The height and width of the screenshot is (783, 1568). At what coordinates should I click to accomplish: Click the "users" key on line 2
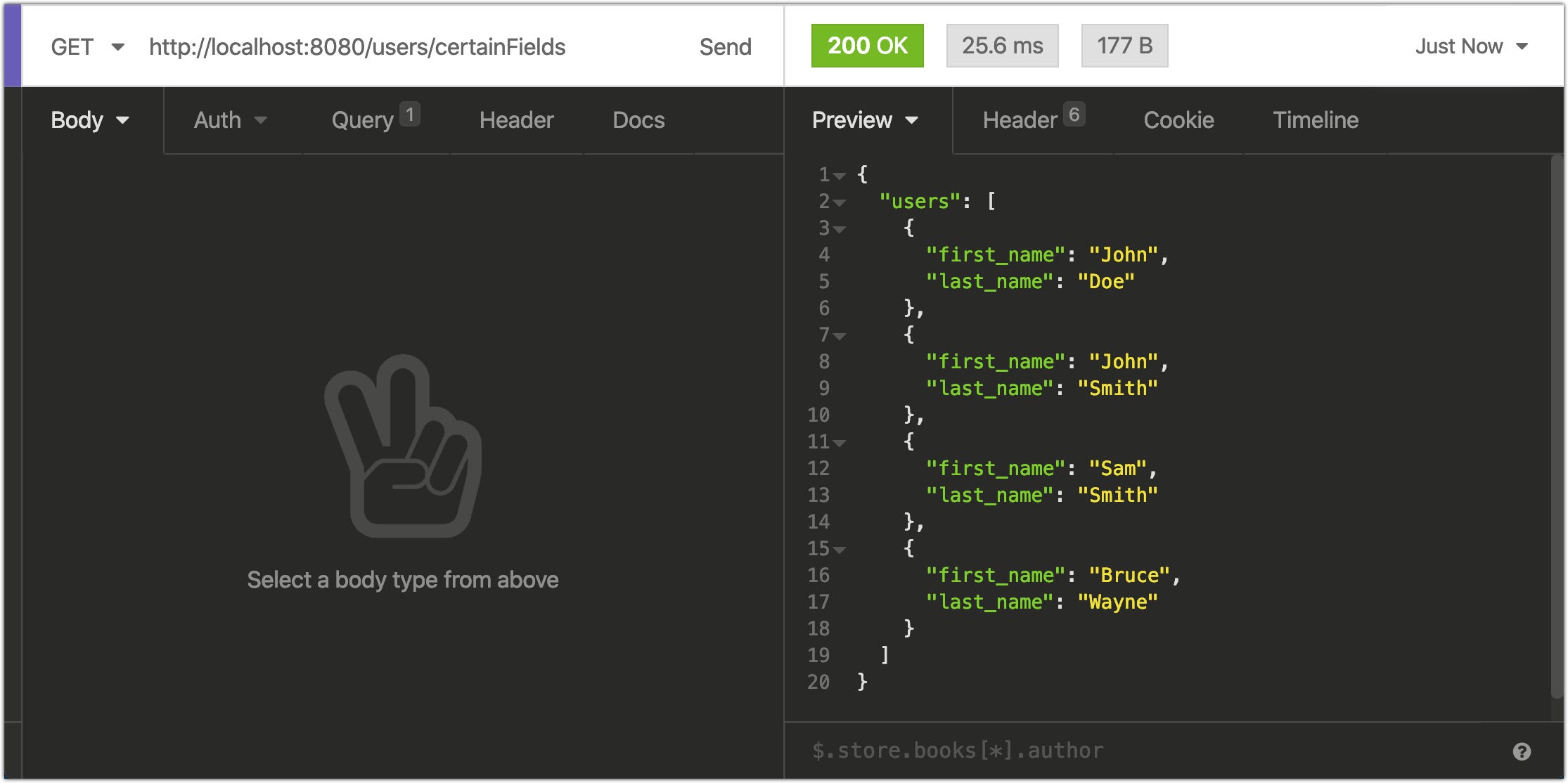(x=920, y=201)
